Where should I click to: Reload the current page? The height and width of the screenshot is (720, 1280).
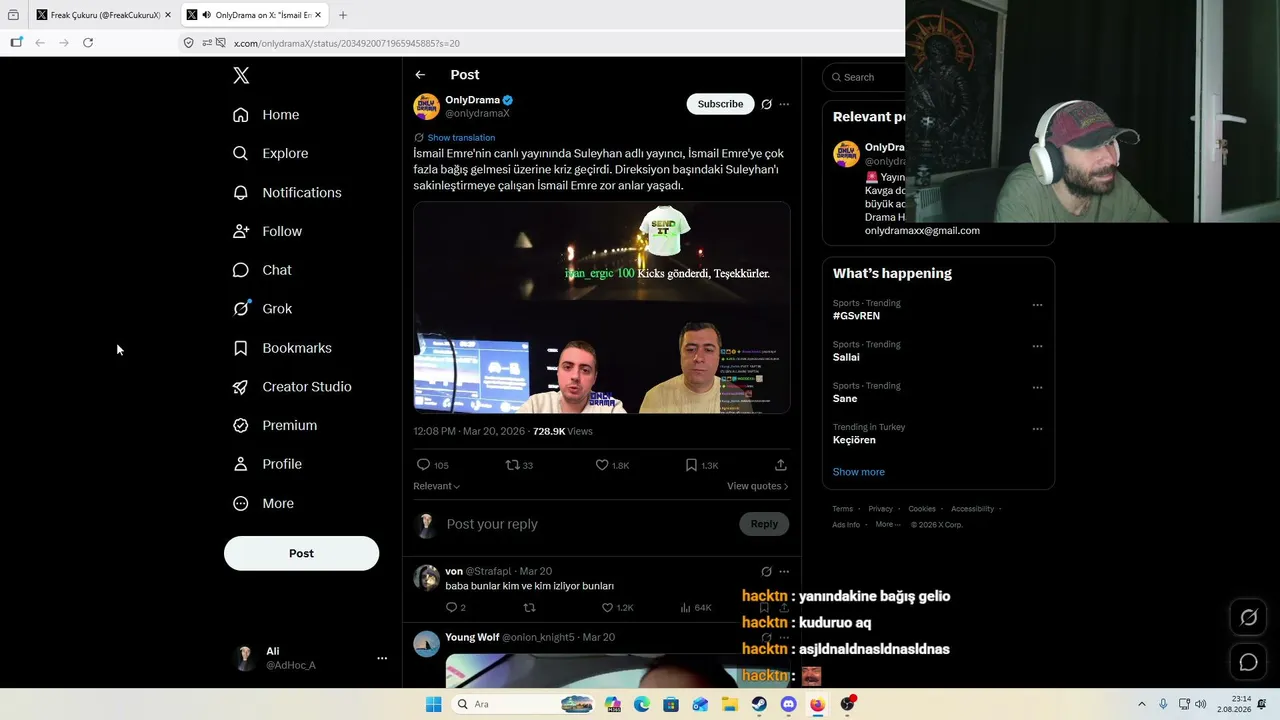click(88, 43)
